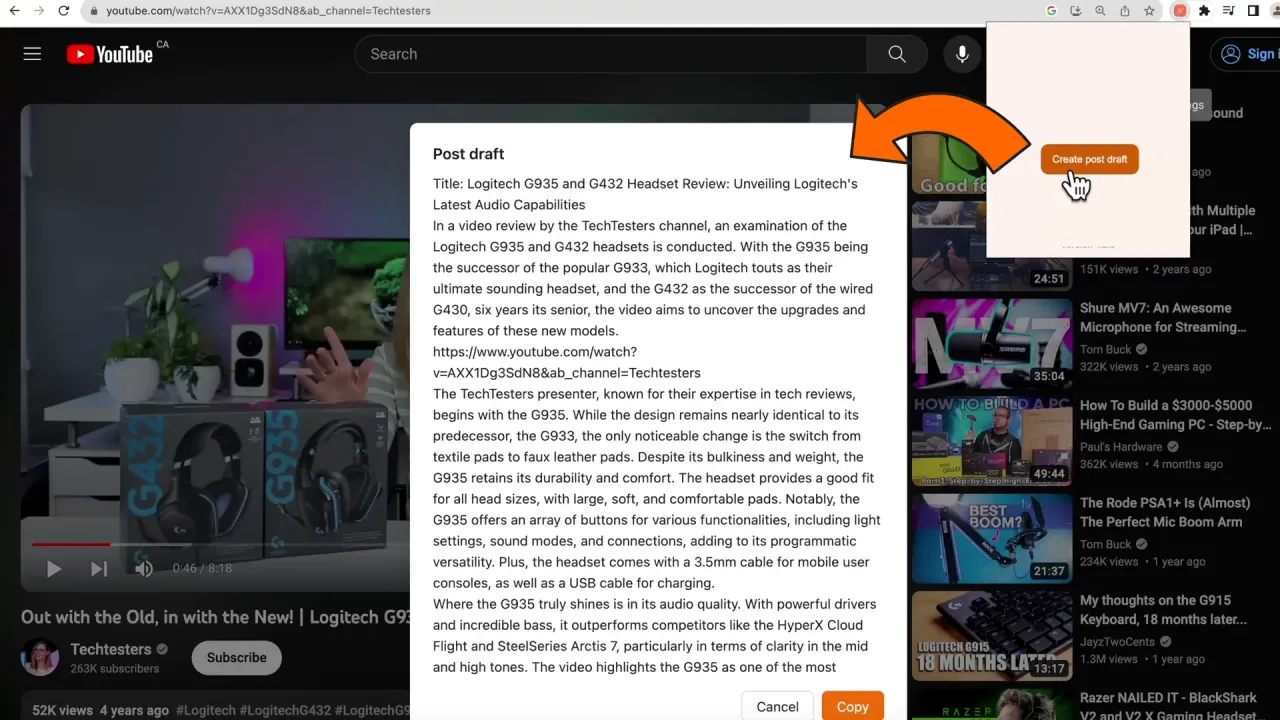Screen dimensions: 1280x720
Task: Copy the post draft text
Action: (x=853, y=706)
